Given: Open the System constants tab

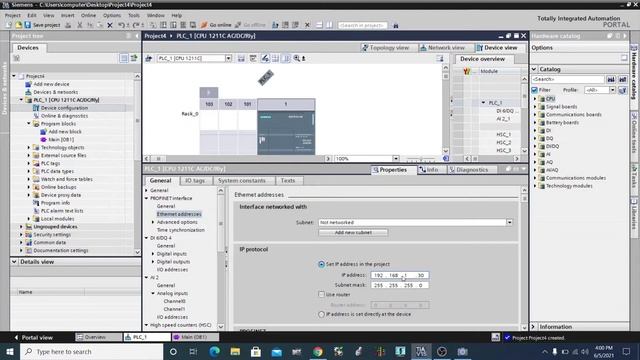Looking at the screenshot, I should tap(242, 180).
